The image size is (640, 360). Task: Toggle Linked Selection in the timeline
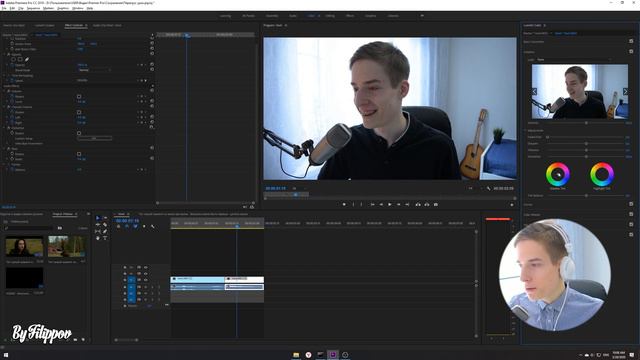pyautogui.click(x=135, y=227)
